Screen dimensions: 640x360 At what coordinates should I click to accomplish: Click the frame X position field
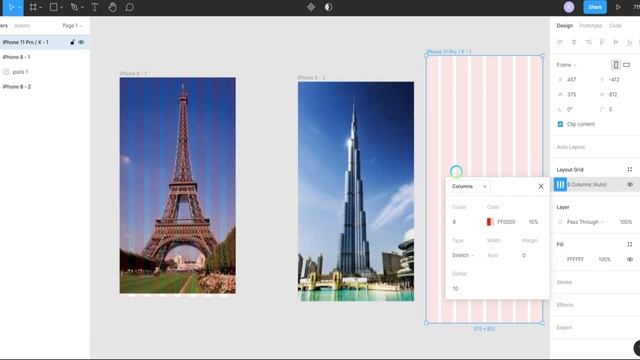click(x=572, y=80)
